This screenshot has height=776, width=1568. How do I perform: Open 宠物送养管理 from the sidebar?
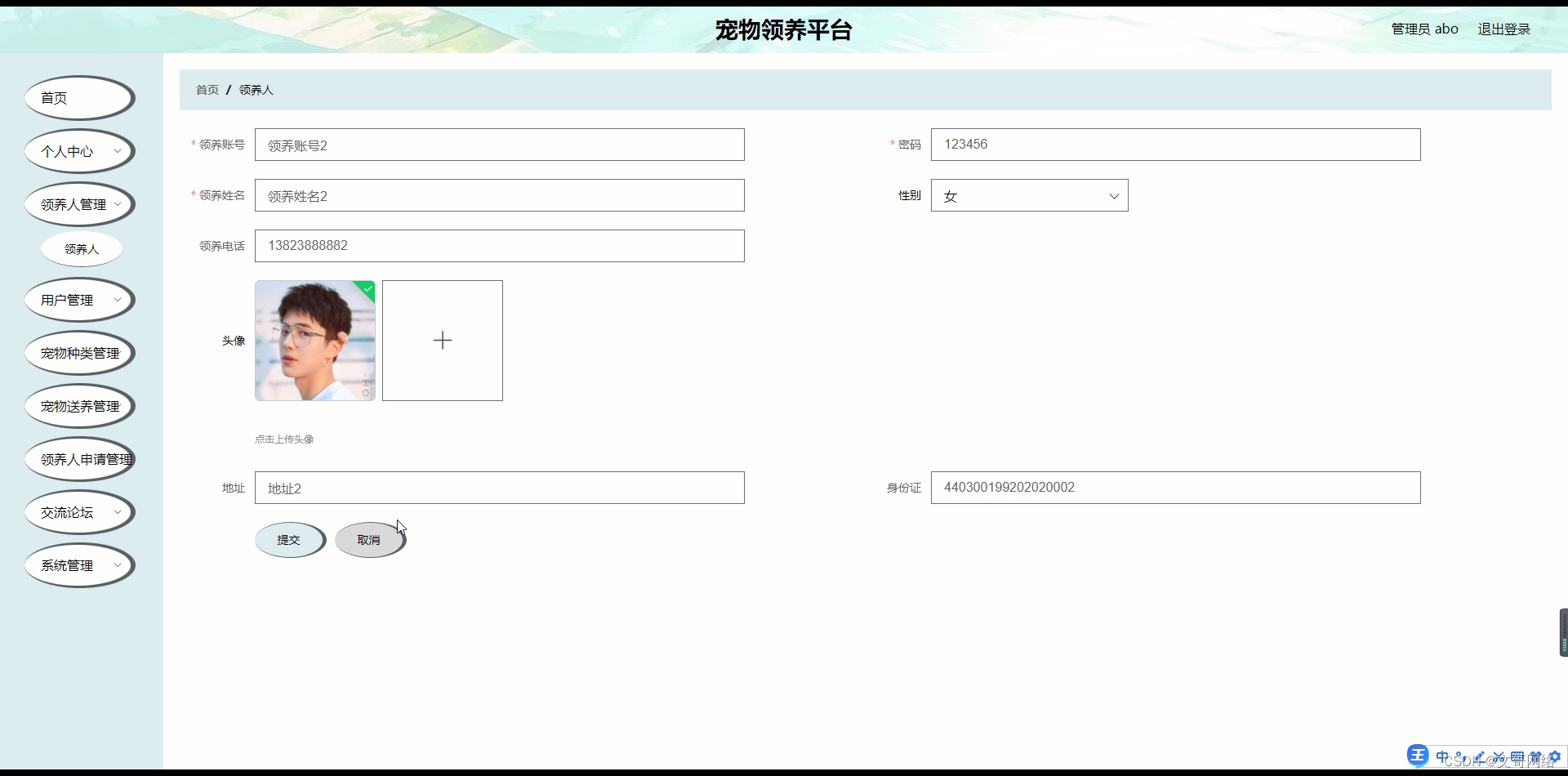(x=79, y=405)
